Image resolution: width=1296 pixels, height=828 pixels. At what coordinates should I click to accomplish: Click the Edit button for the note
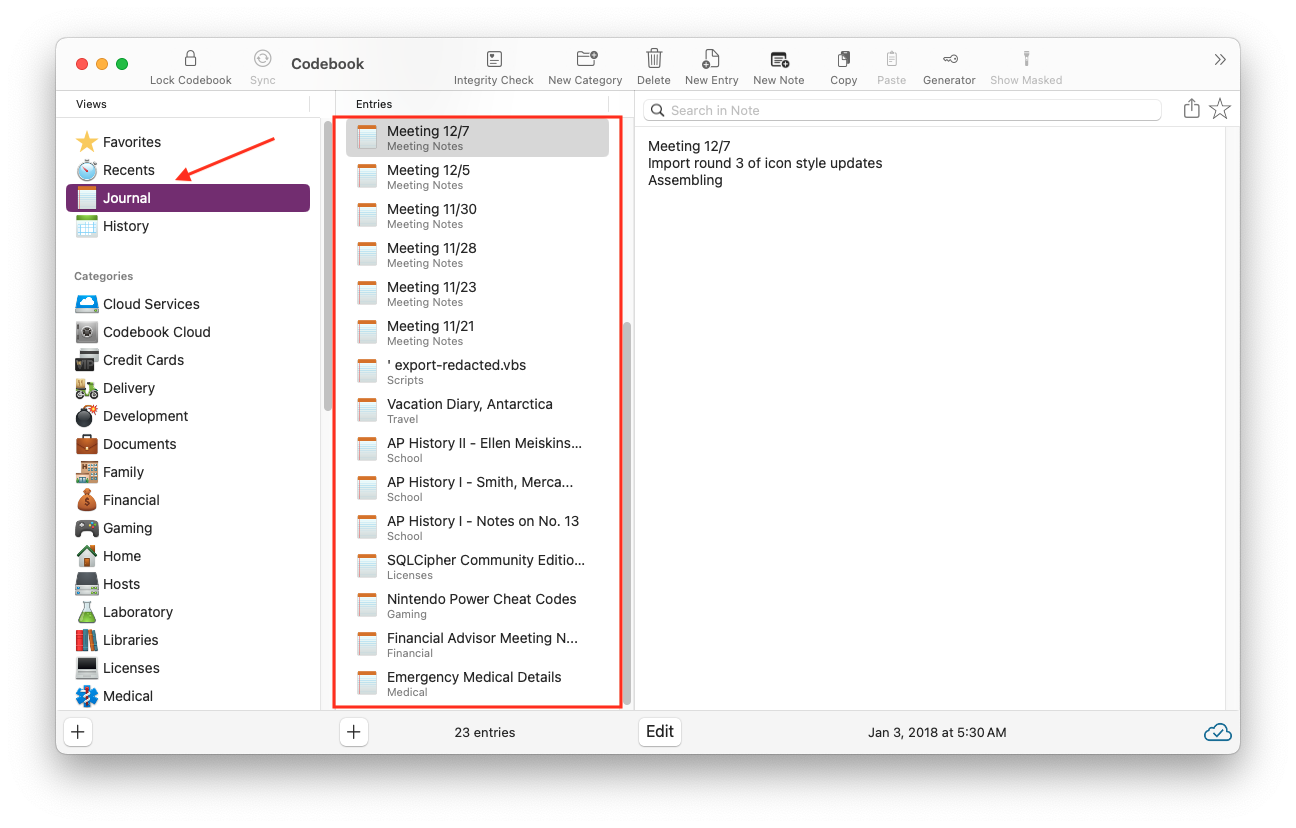660,732
